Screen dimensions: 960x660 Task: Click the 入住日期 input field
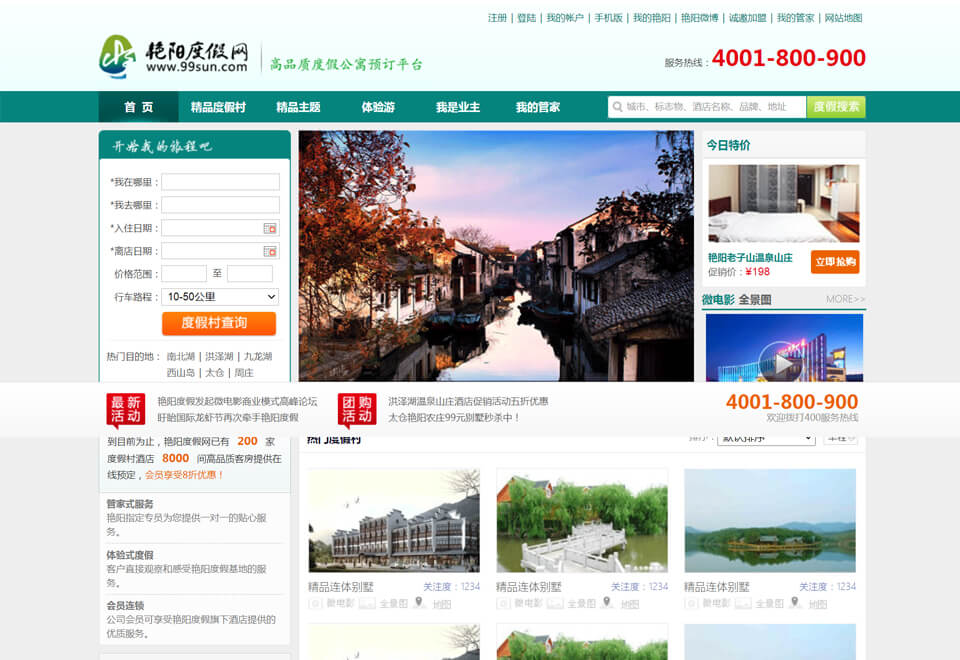pos(220,228)
